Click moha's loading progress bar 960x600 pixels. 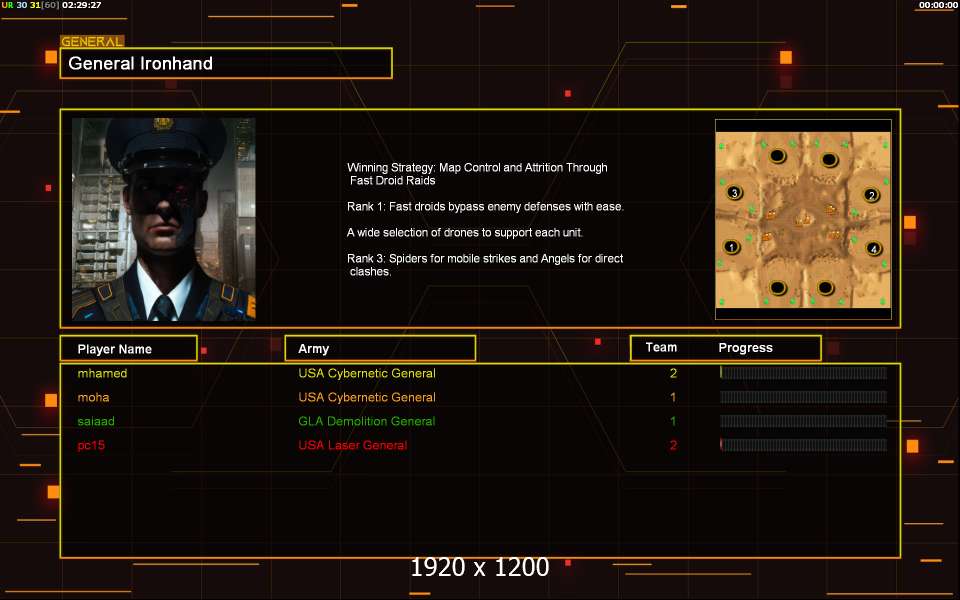803,397
